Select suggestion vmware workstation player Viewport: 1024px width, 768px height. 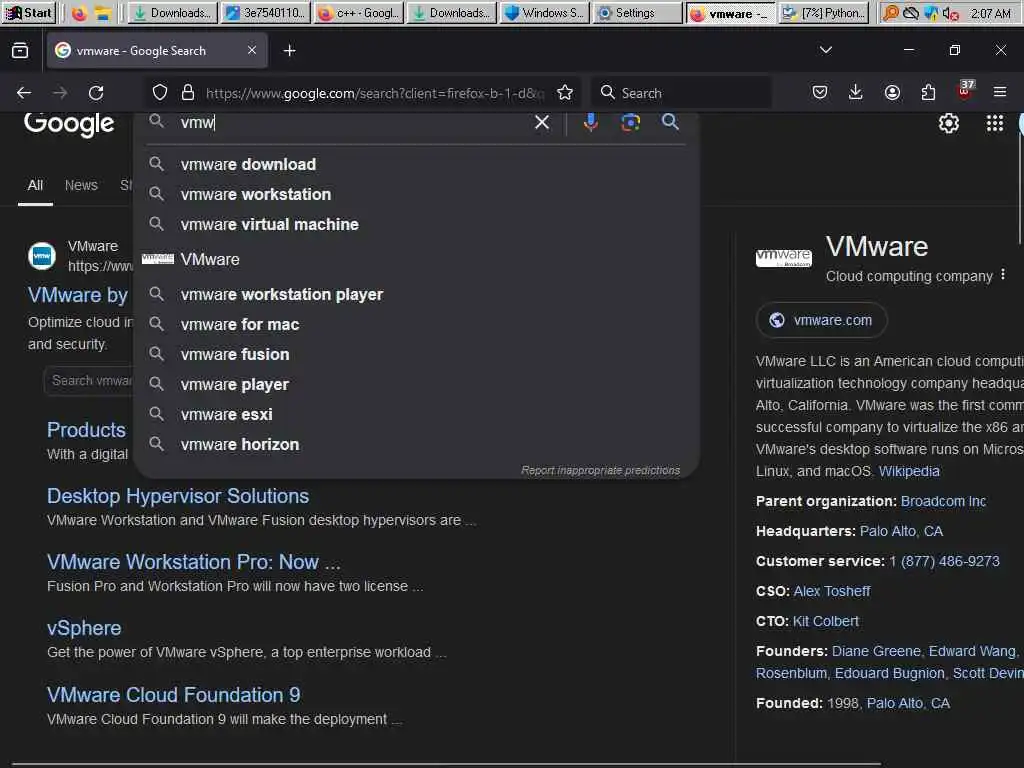(417, 295)
